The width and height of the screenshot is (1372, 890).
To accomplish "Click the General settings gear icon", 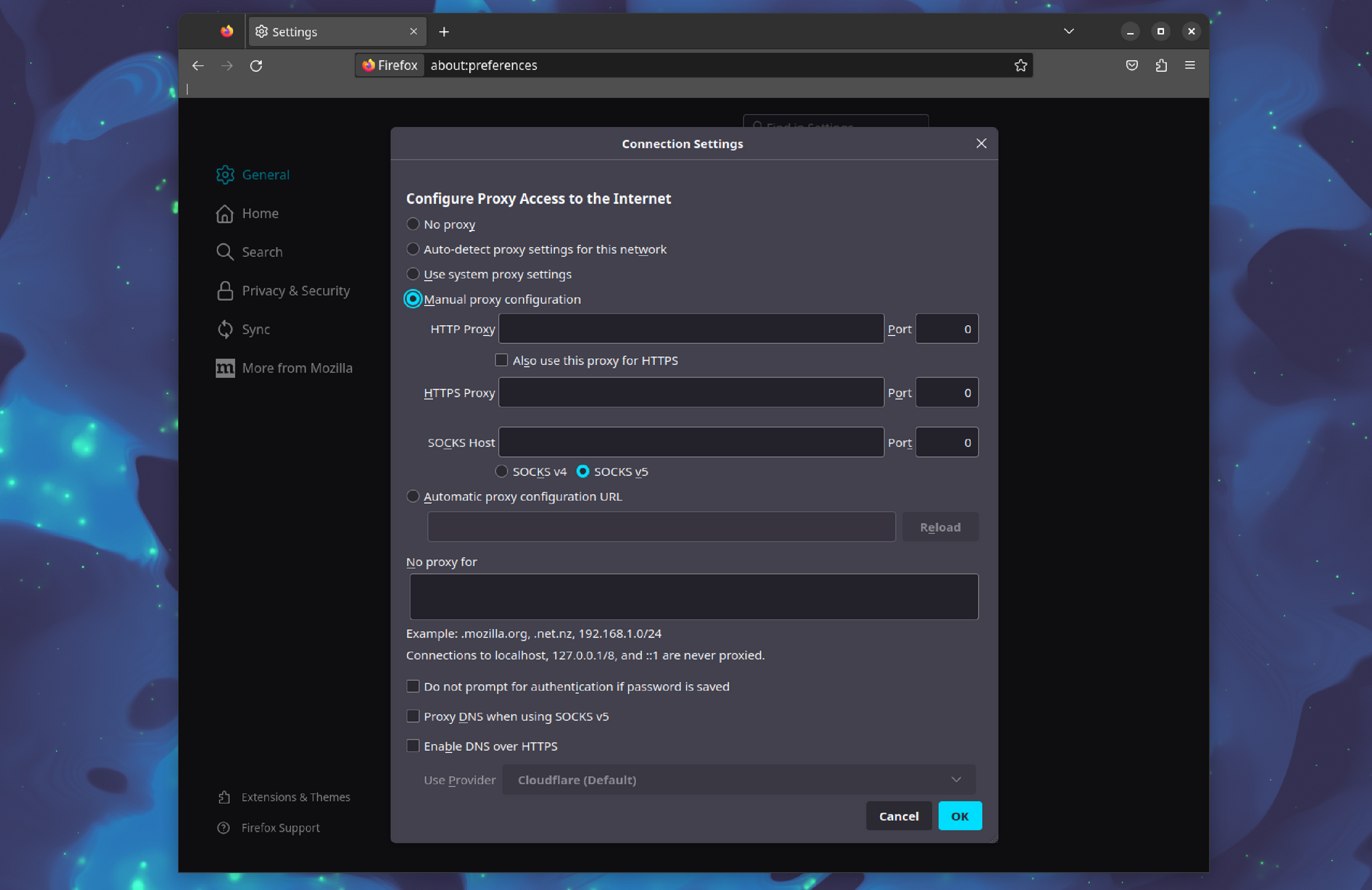I will point(225,174).
